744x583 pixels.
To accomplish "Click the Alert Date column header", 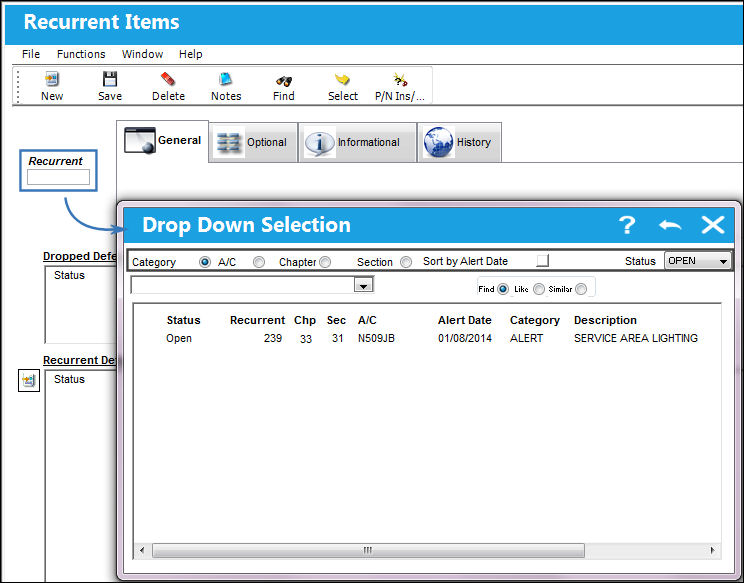I will tap(465, 320).
